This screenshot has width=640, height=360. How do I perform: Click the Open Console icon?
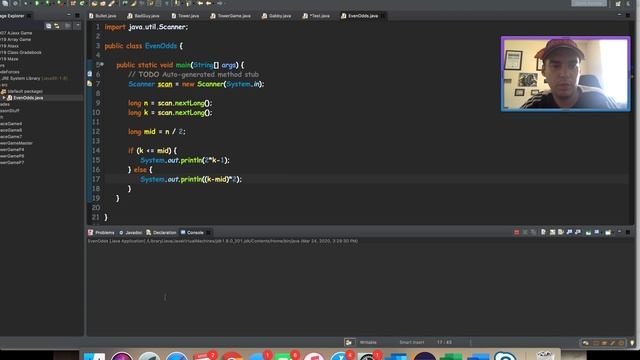coord(608,232)
